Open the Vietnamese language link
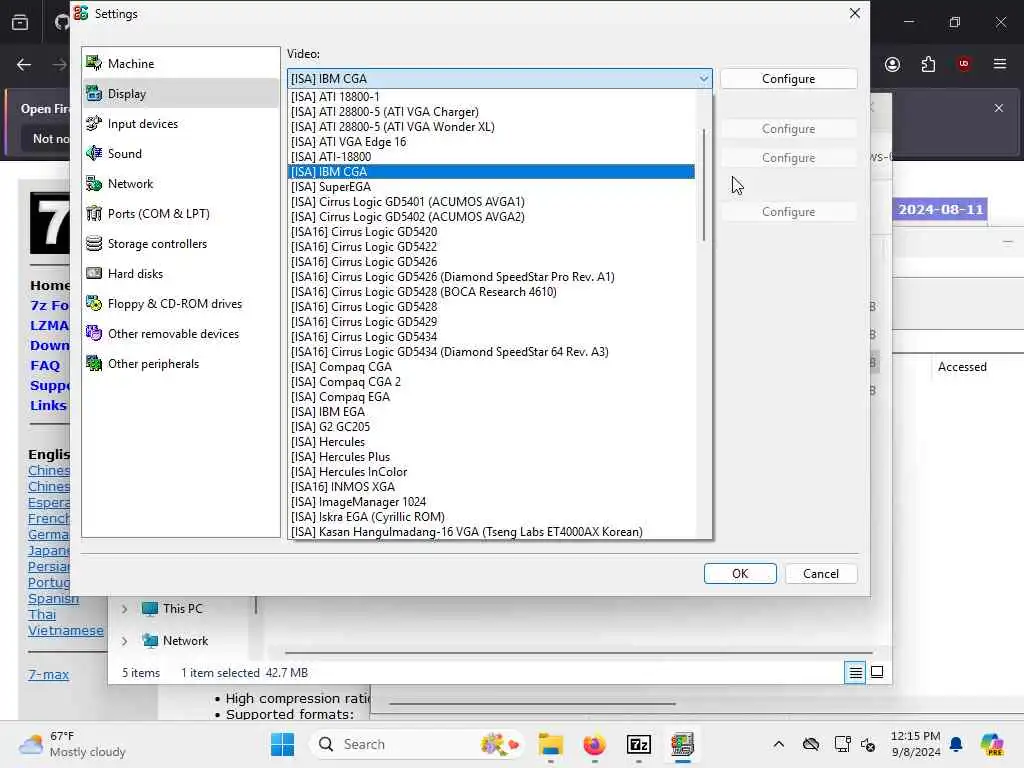1024x768 pixels. (65, 631)
